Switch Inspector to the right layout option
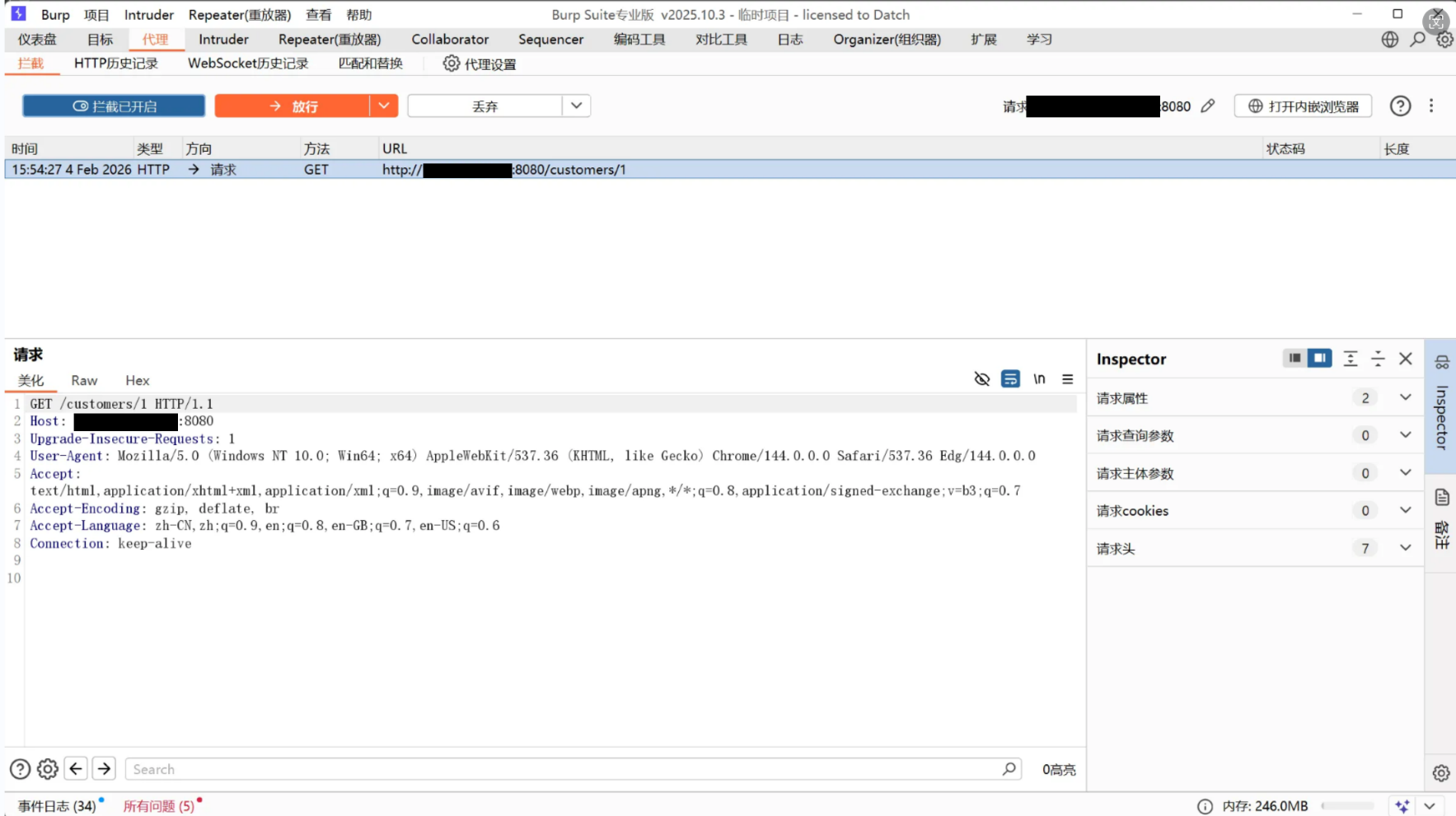The image size is (1456, 816). pyautogui.click(x=1320, y=358)
